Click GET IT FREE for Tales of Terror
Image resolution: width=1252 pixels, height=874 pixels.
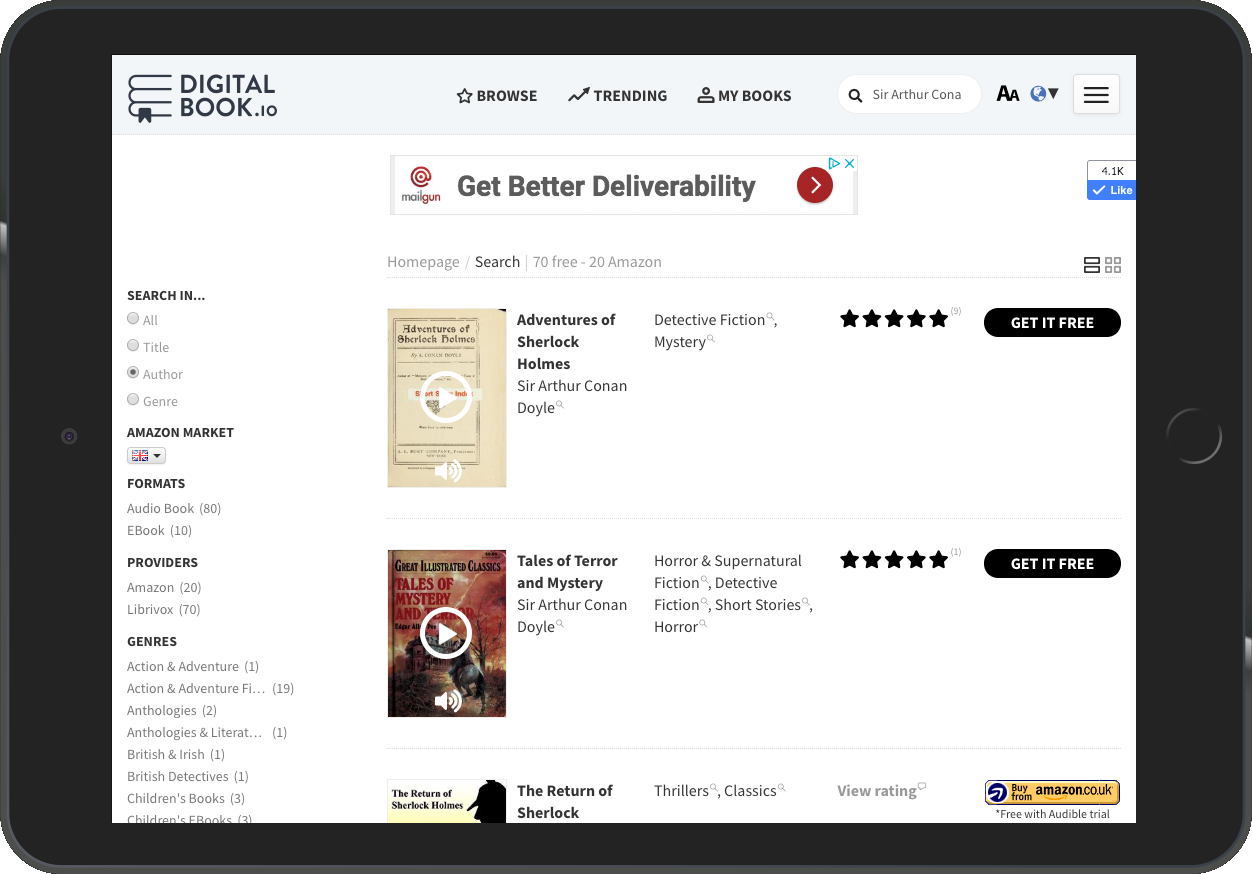(1052, 563)
